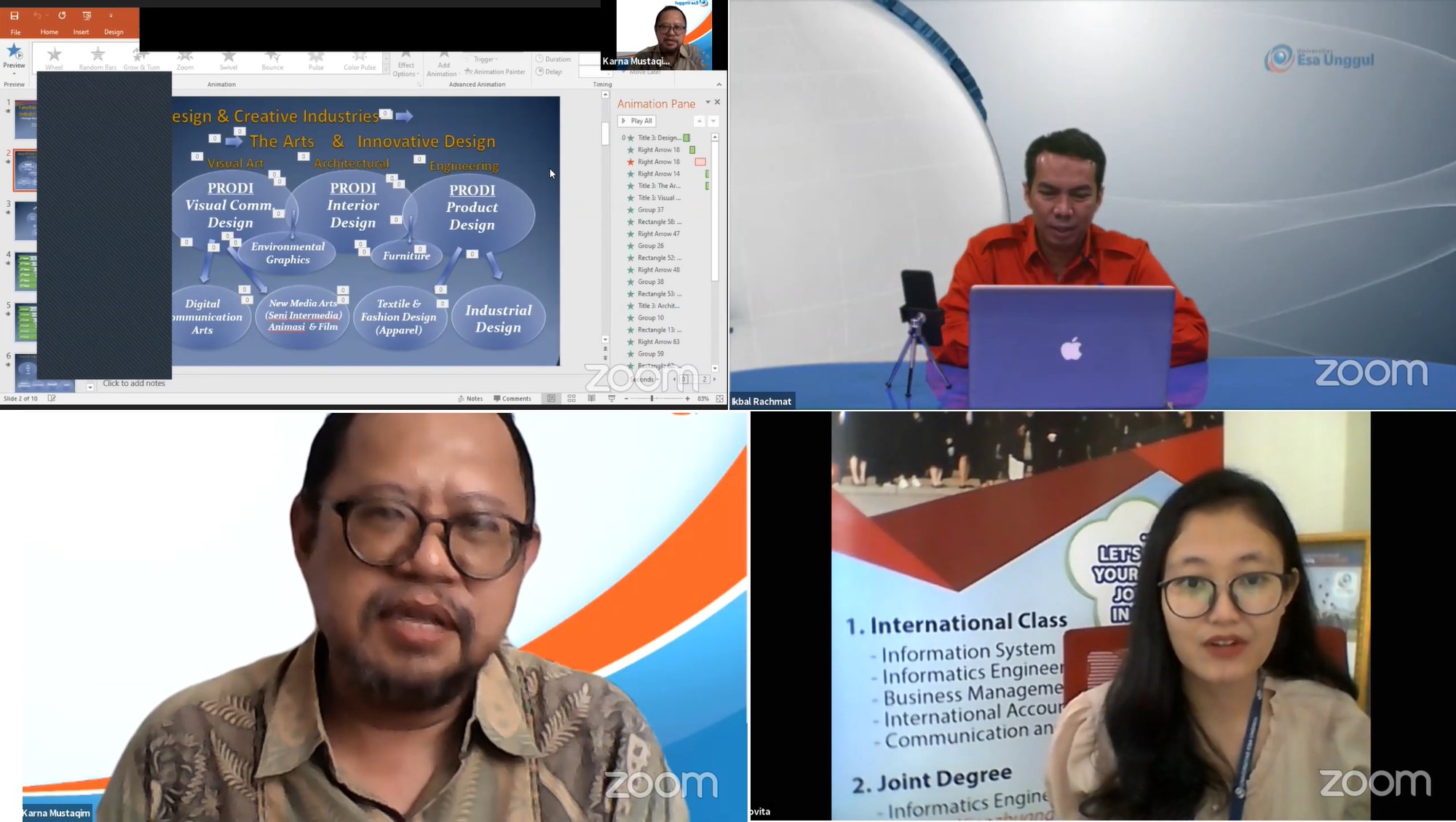
Task: Close the Animation Pane
Action: (x=718, y=102)
